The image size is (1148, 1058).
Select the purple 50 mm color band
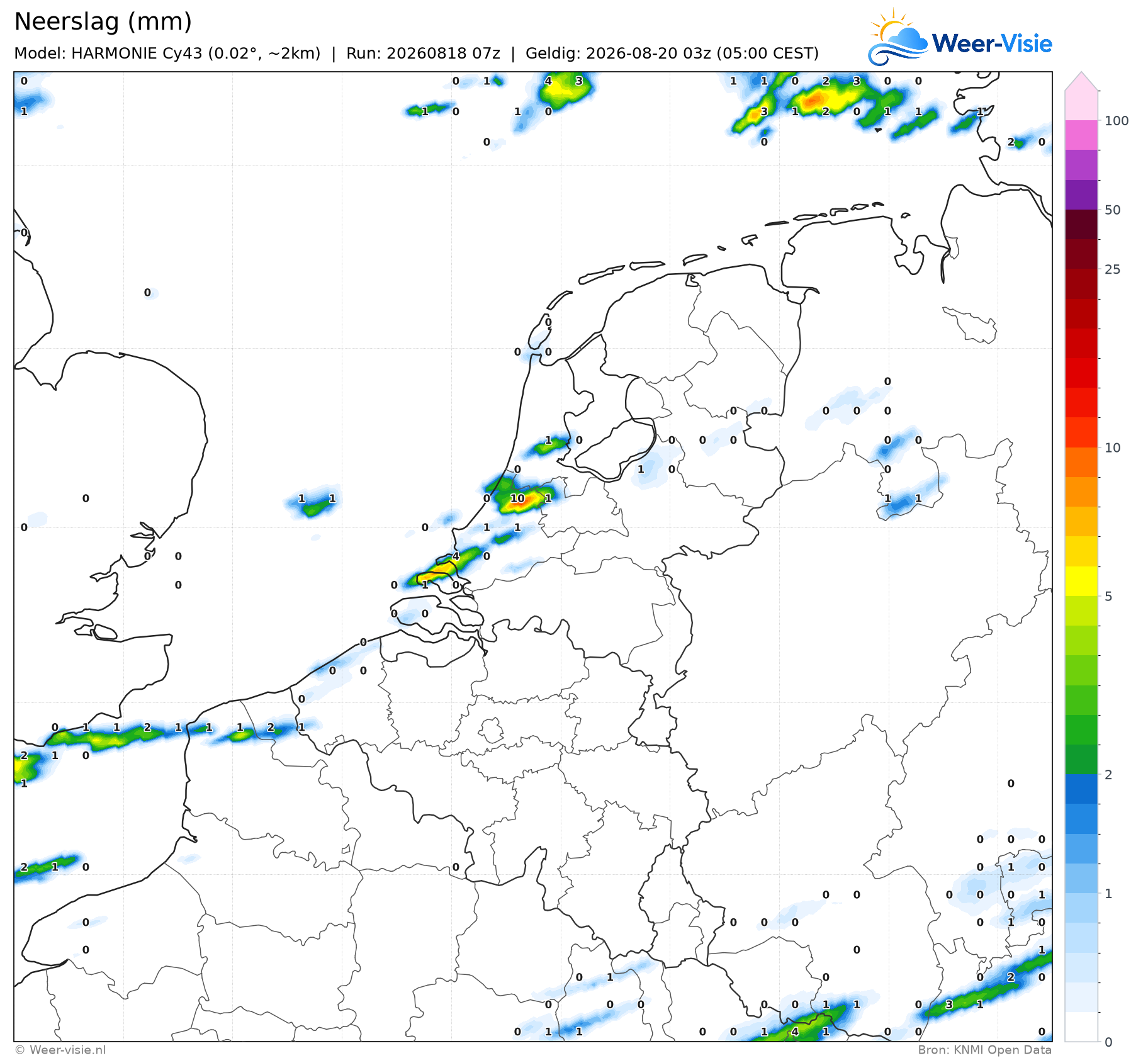pos(1081,194)
